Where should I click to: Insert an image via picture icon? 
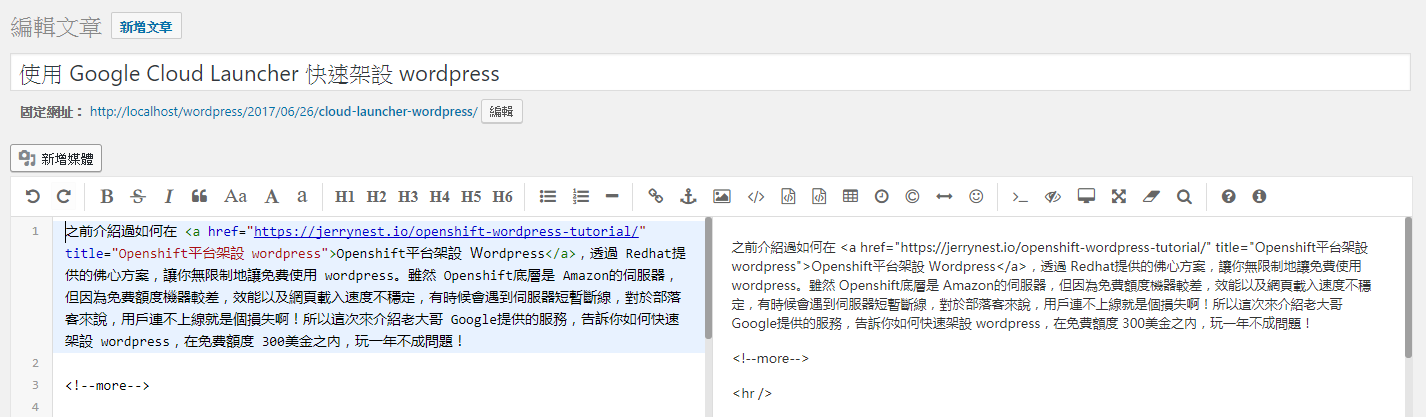point(721,197)
